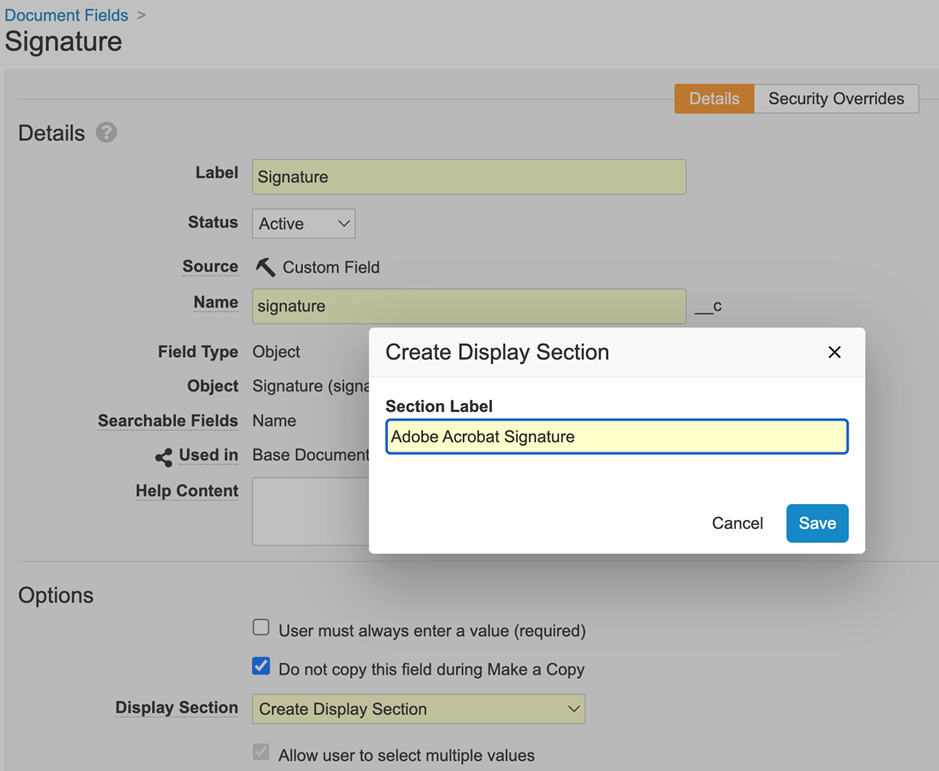
Task: Check 'User must always enter a value (required)'
Action: [x=261, y=627]
